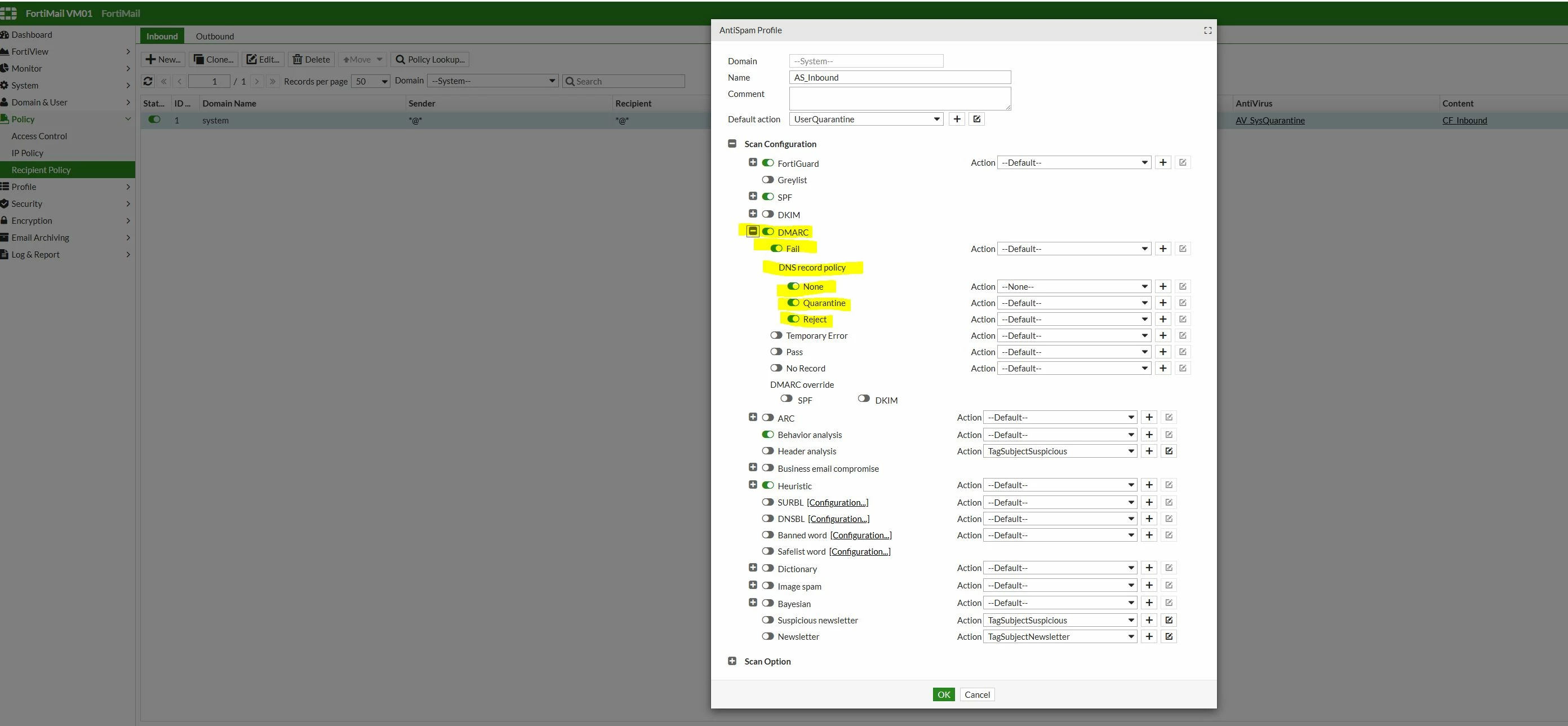
Task: Click edit icon for Header analysis action
Action: (1169, 451)
